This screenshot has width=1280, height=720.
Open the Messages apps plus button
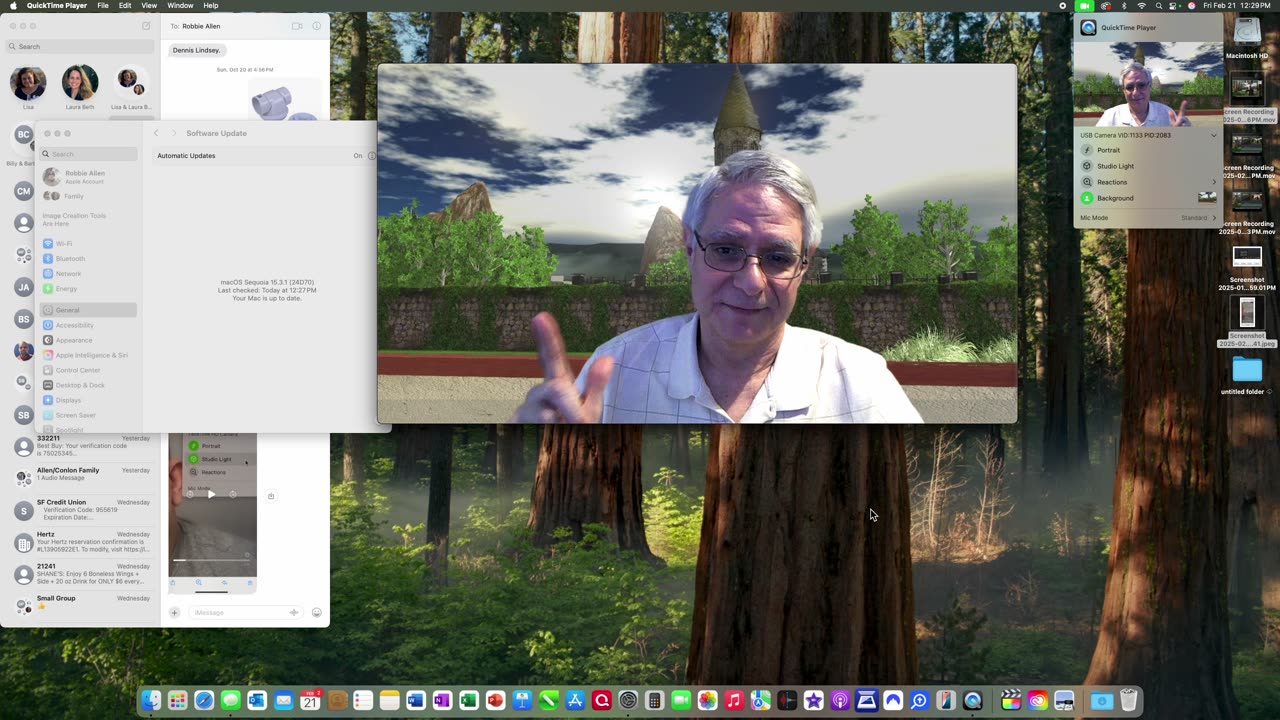(174, 612)
